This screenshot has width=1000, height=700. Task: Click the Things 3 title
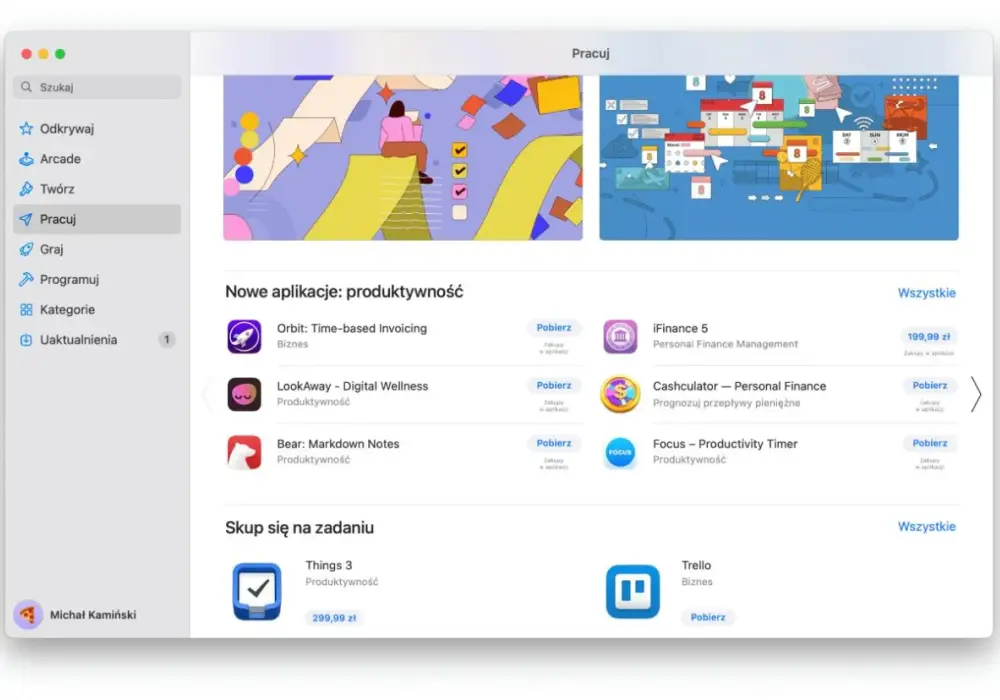pos(329,565)
